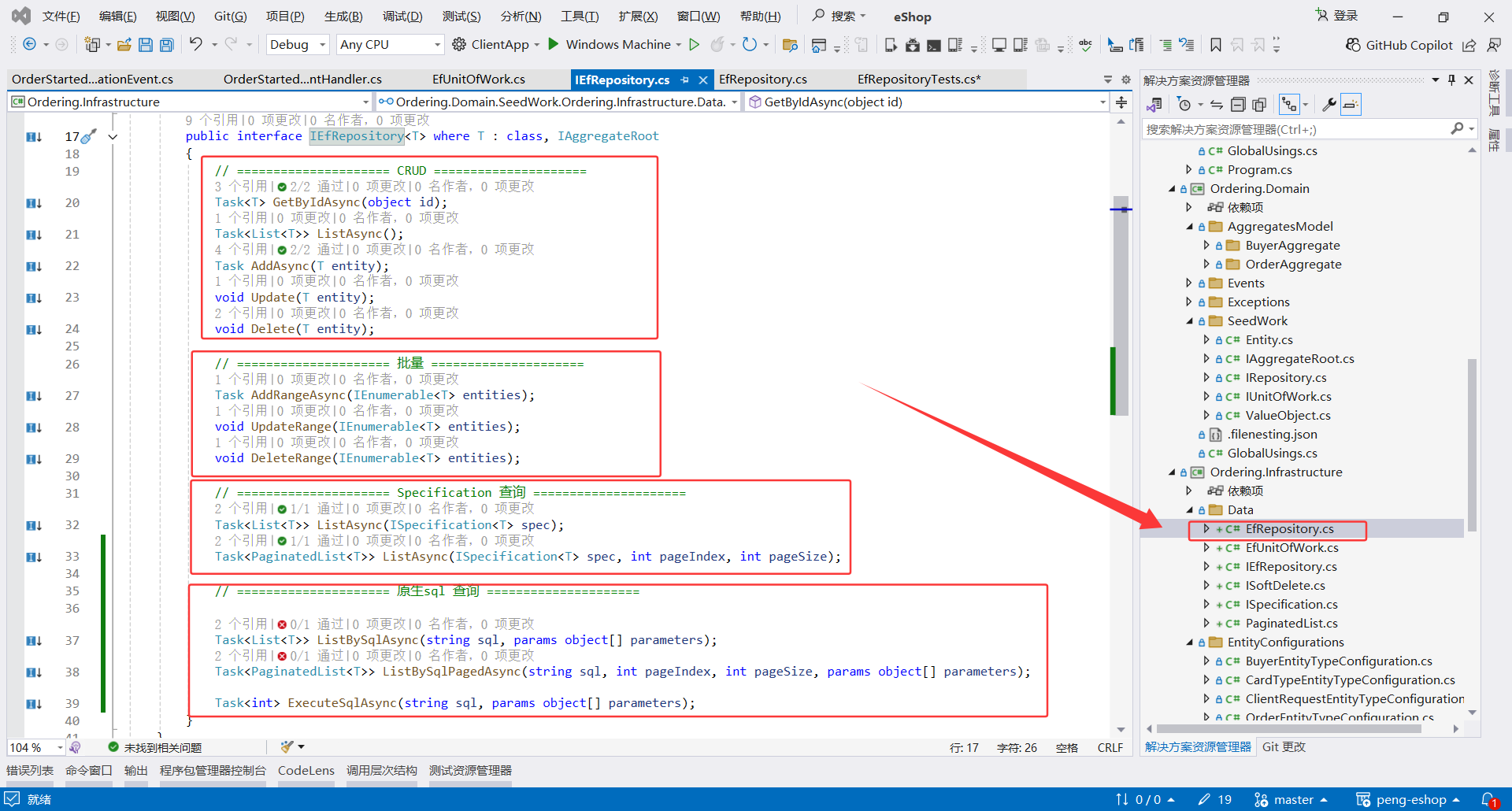This screenshot has width=1512, height=811.
Task: Click the Bookmark toolbar icon
Action: [x=1216, y=45]
